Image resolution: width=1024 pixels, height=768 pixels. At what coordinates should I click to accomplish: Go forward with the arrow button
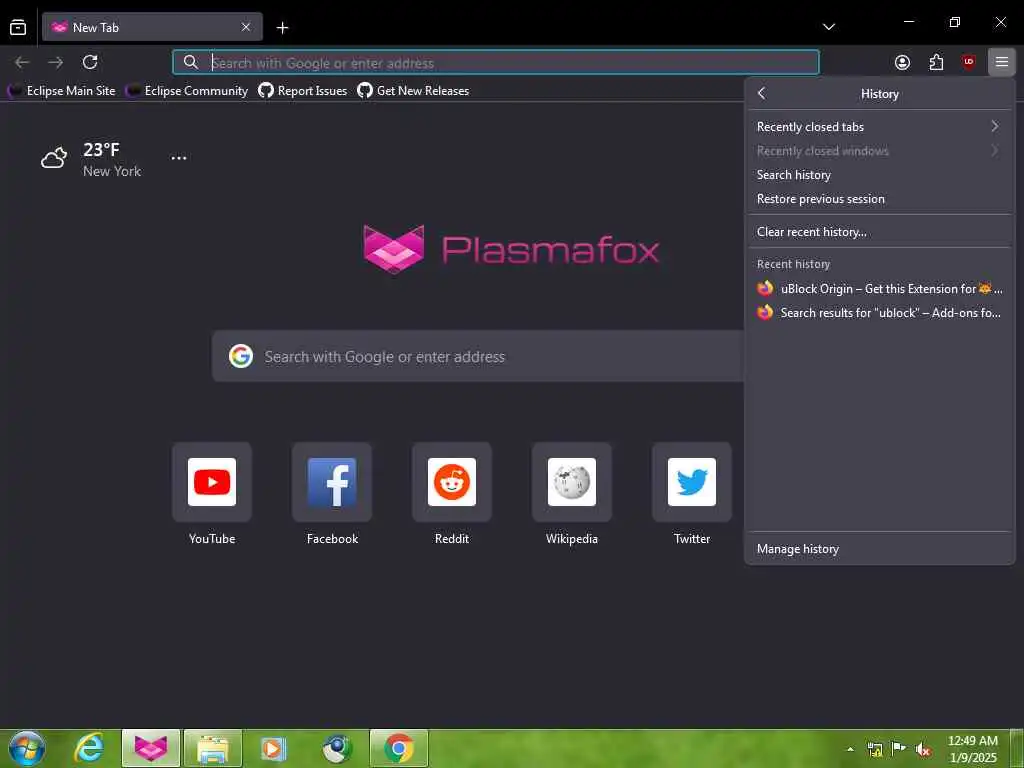(56, 62)
